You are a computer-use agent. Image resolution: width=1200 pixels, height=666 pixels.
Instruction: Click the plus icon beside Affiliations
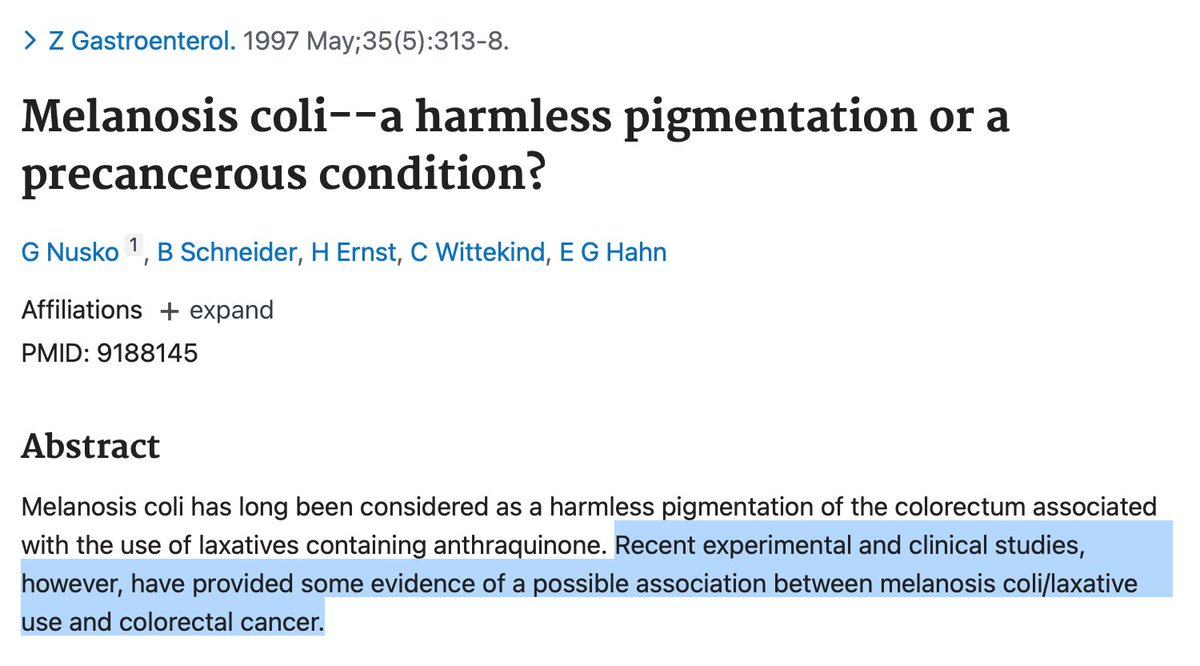click(169, 311)
